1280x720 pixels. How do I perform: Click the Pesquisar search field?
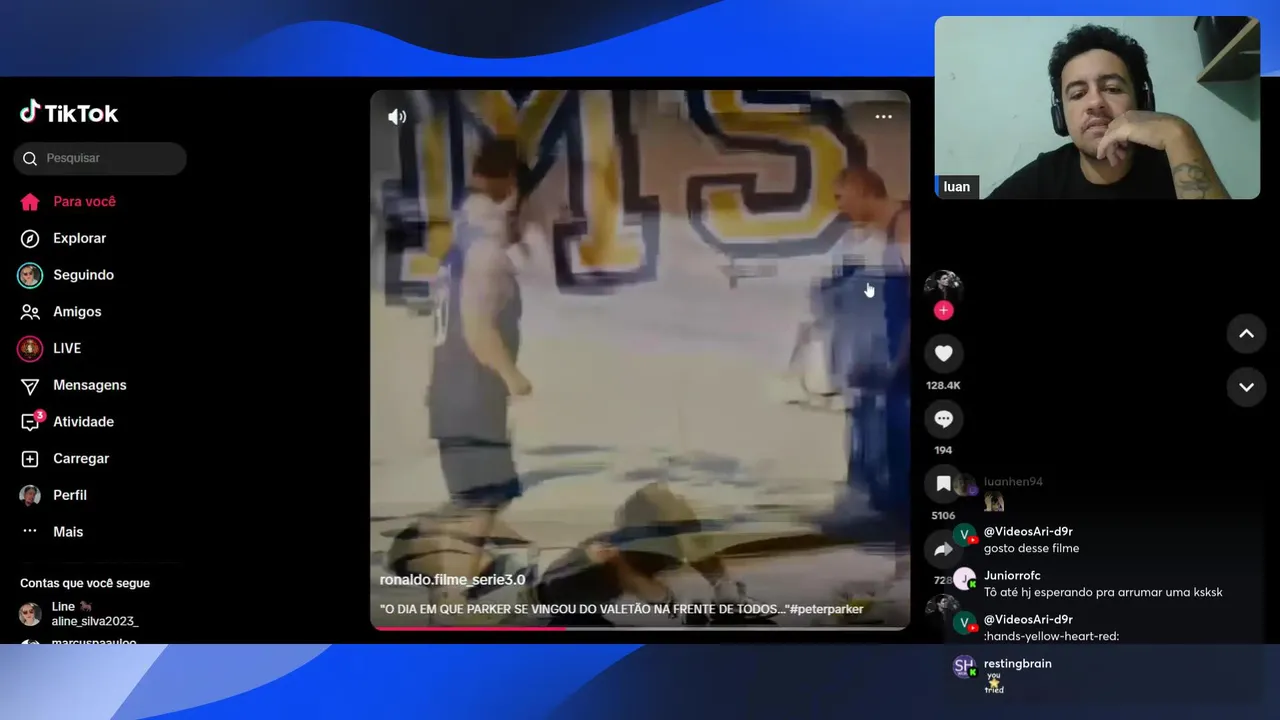click(x=100, y=158)
